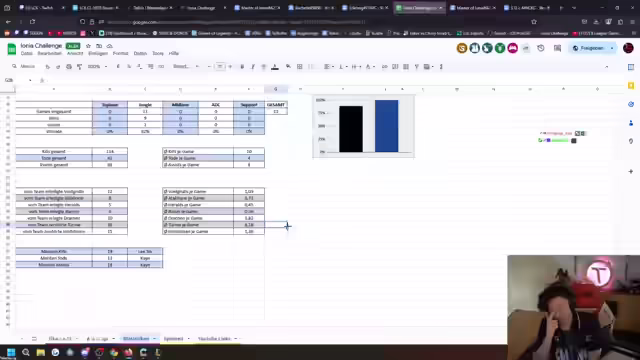Click the Freigeben share button

[588, 48]
